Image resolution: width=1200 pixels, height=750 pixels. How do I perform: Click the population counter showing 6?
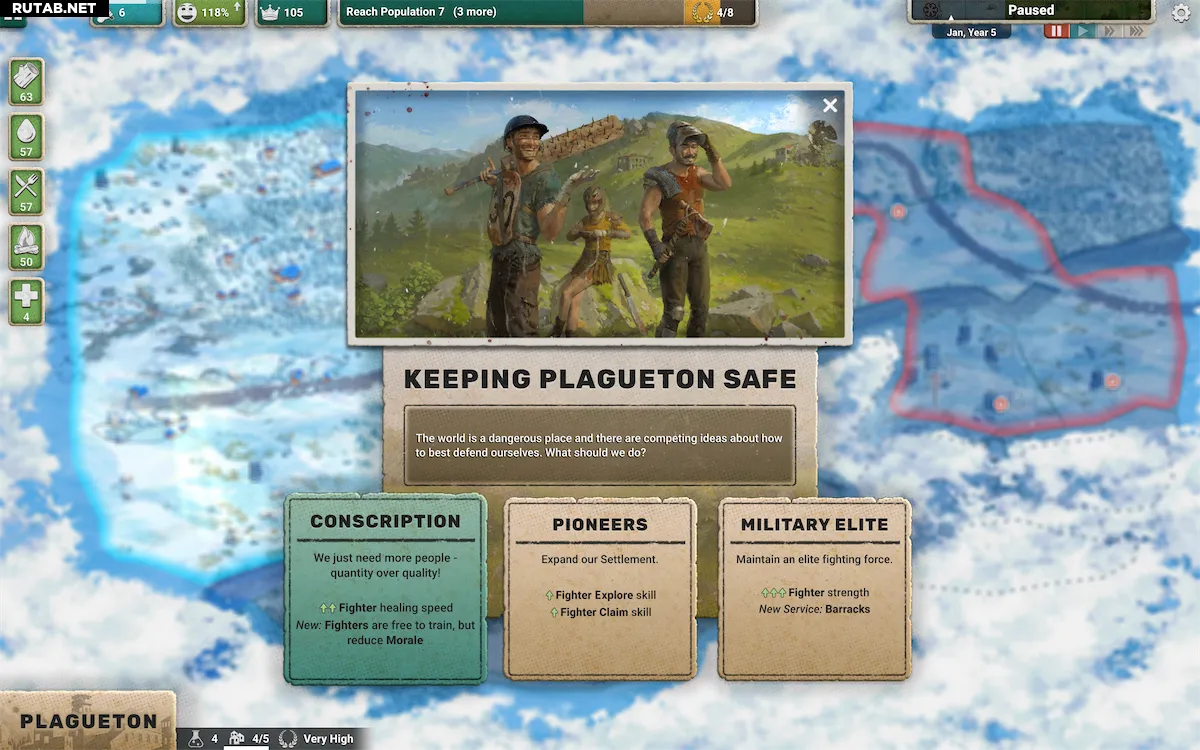[x=127, y=12]
